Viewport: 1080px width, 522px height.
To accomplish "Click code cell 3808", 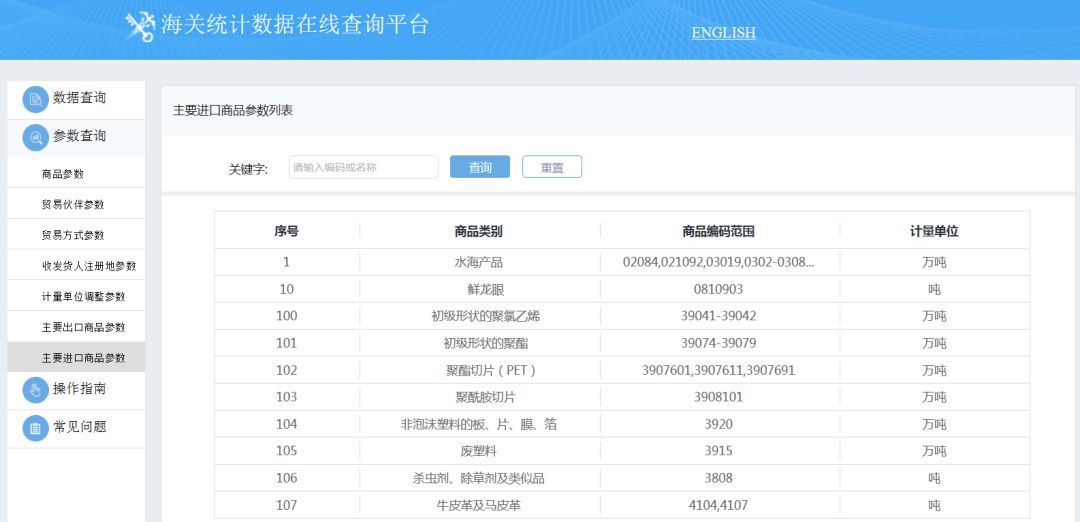I will [718, 478].
